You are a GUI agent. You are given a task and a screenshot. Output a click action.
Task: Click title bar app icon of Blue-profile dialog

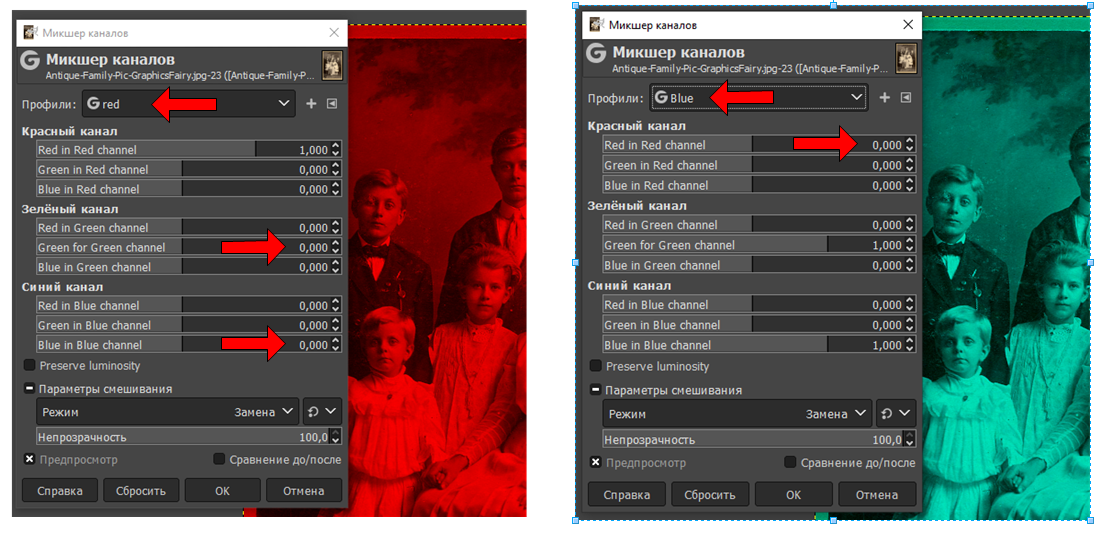point(596,25)
